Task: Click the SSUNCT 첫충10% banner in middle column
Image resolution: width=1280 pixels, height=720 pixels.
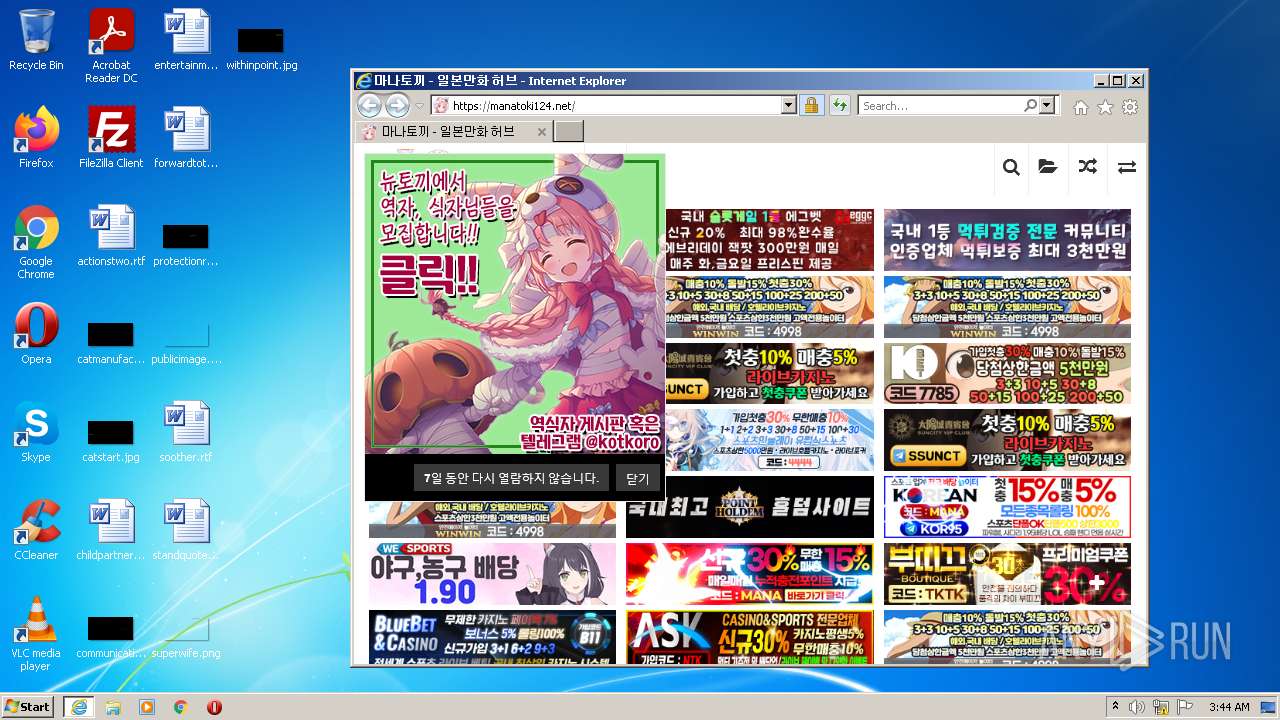Action: click(769, 373)
